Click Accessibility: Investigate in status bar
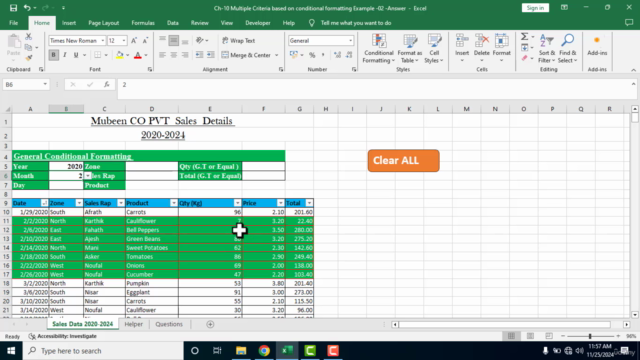640x360 pixels. [63, 336]
